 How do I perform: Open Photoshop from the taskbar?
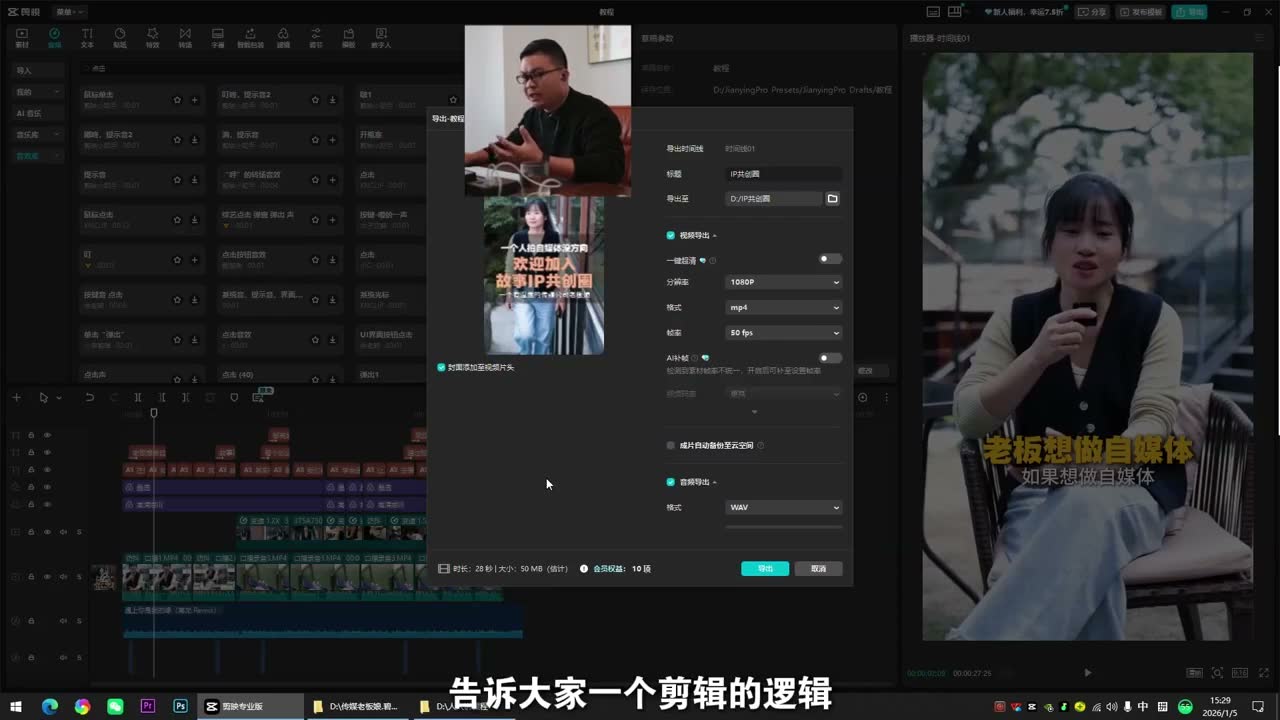pyautogui.click(x=180, y=706)
